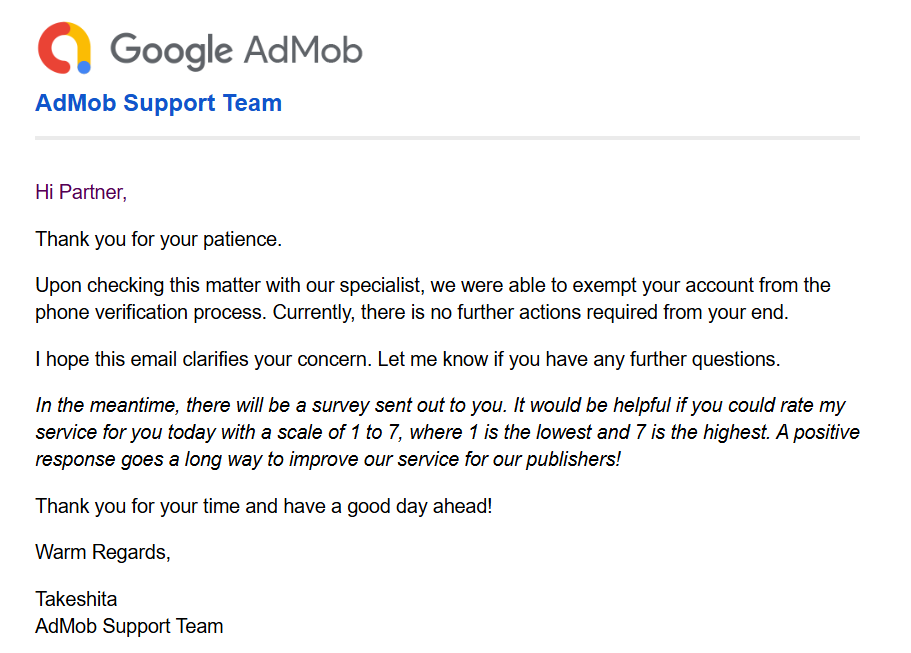This screenshot has height=653, width=911.
Task: Select the "Thank you for your patience." line
Action: (158, 239)
